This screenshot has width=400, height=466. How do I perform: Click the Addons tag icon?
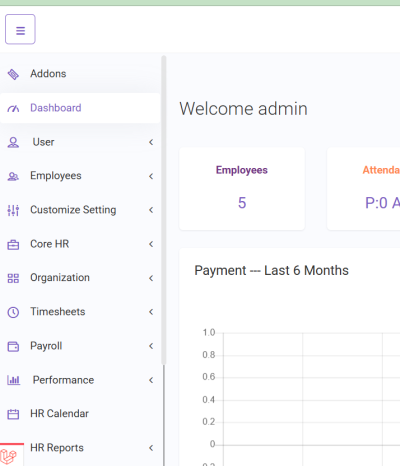point(13,74)
